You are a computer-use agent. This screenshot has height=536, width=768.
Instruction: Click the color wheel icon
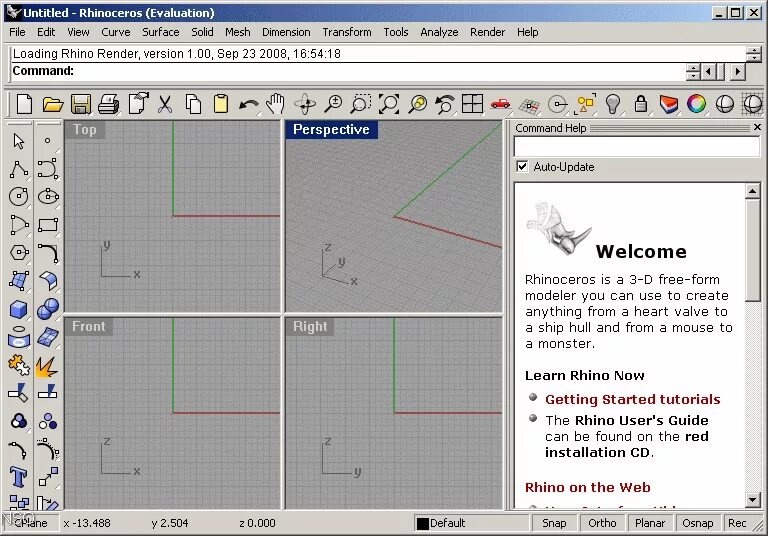(x=696, y=104)
